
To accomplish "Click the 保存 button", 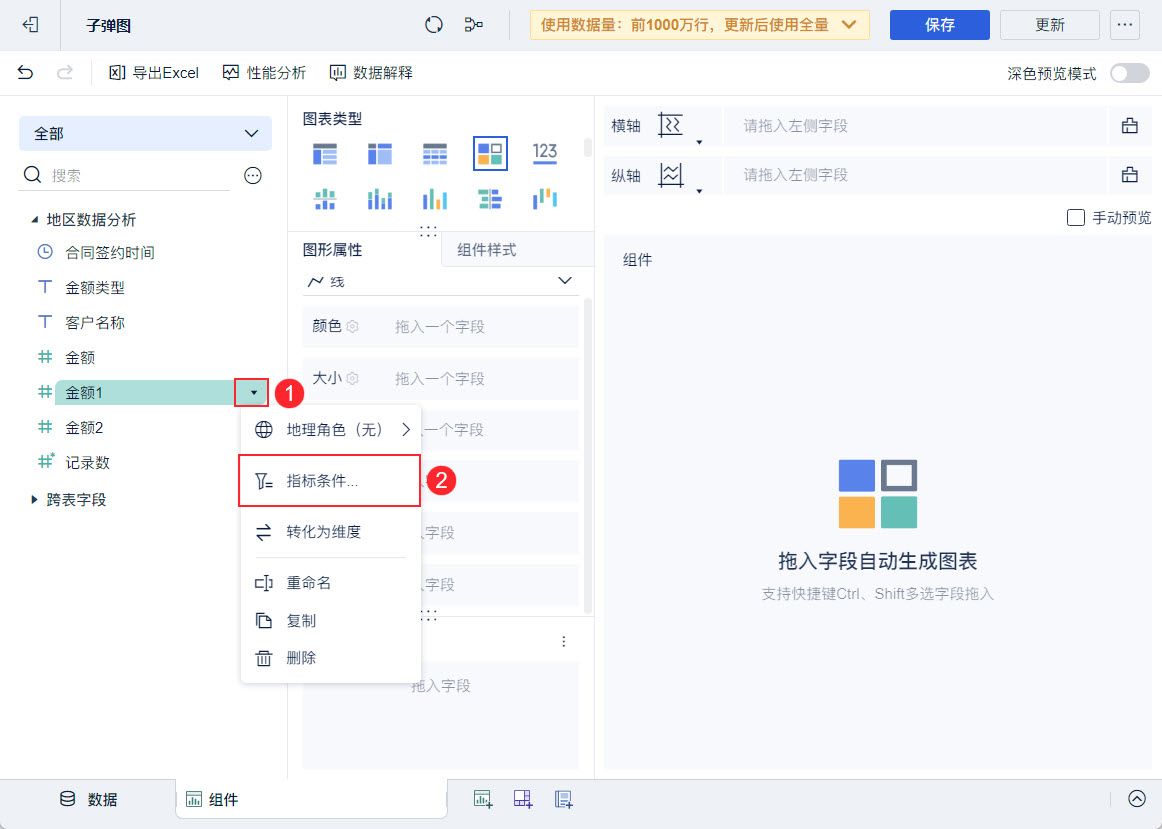I will (x=940, y=25).
